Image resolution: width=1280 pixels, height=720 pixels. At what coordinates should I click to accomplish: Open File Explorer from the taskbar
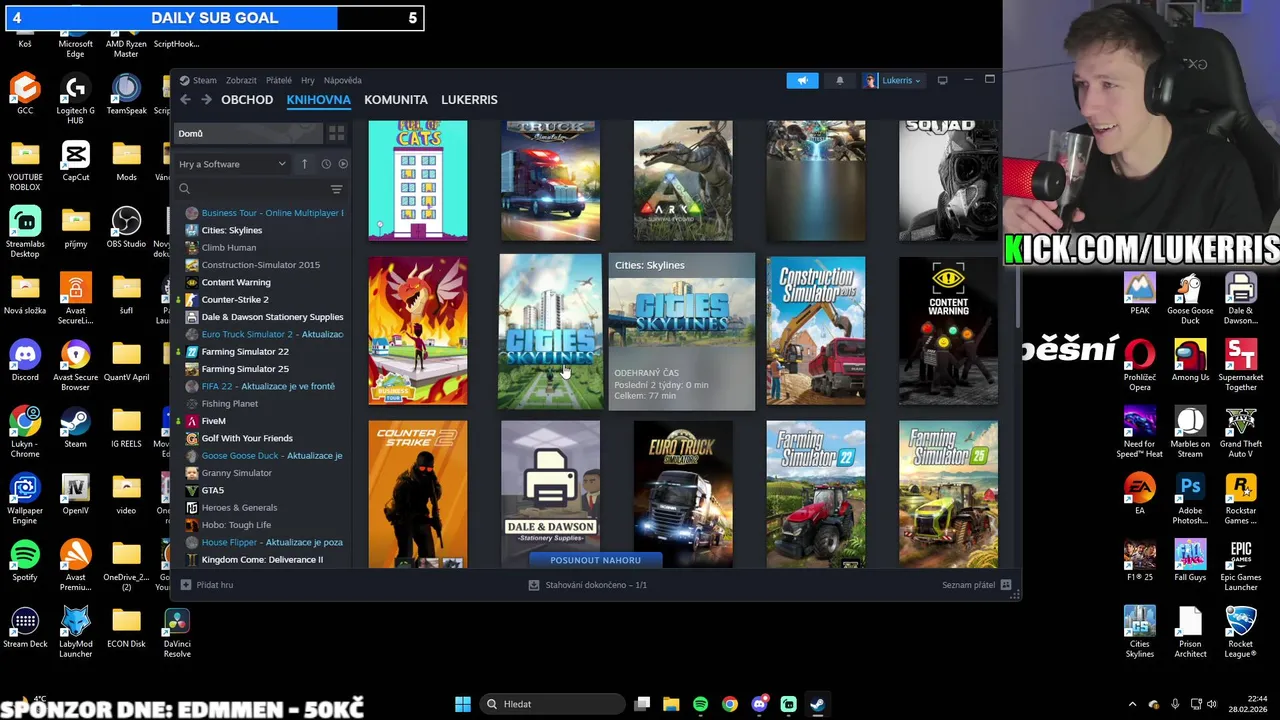[x=671, y=704]
